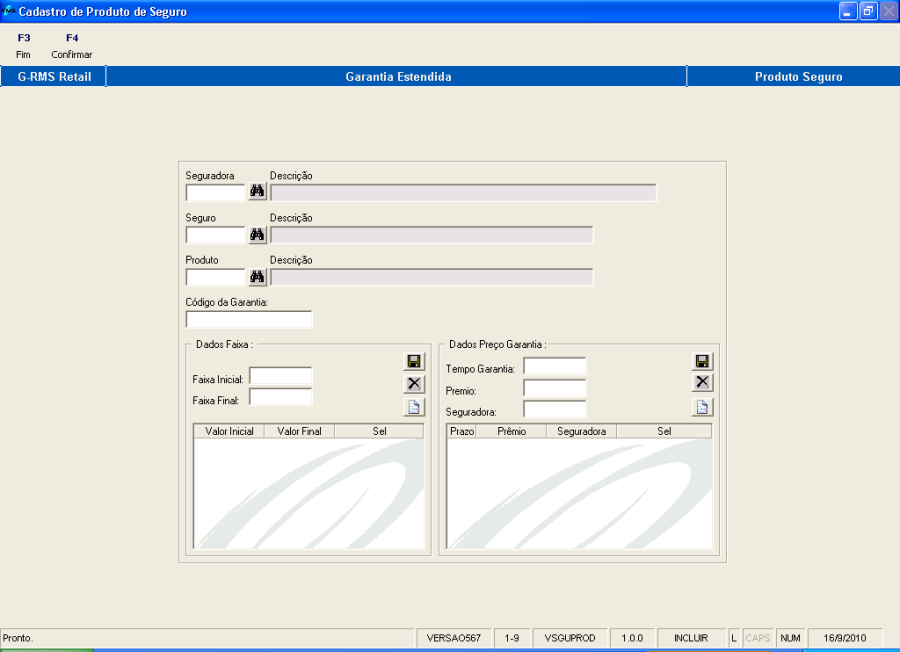Image resolution: width=900 pixels, height=652 pixels.
Task: Delete the Dados Faixa entry with the X icon
Action: click(x=414, y=383)
